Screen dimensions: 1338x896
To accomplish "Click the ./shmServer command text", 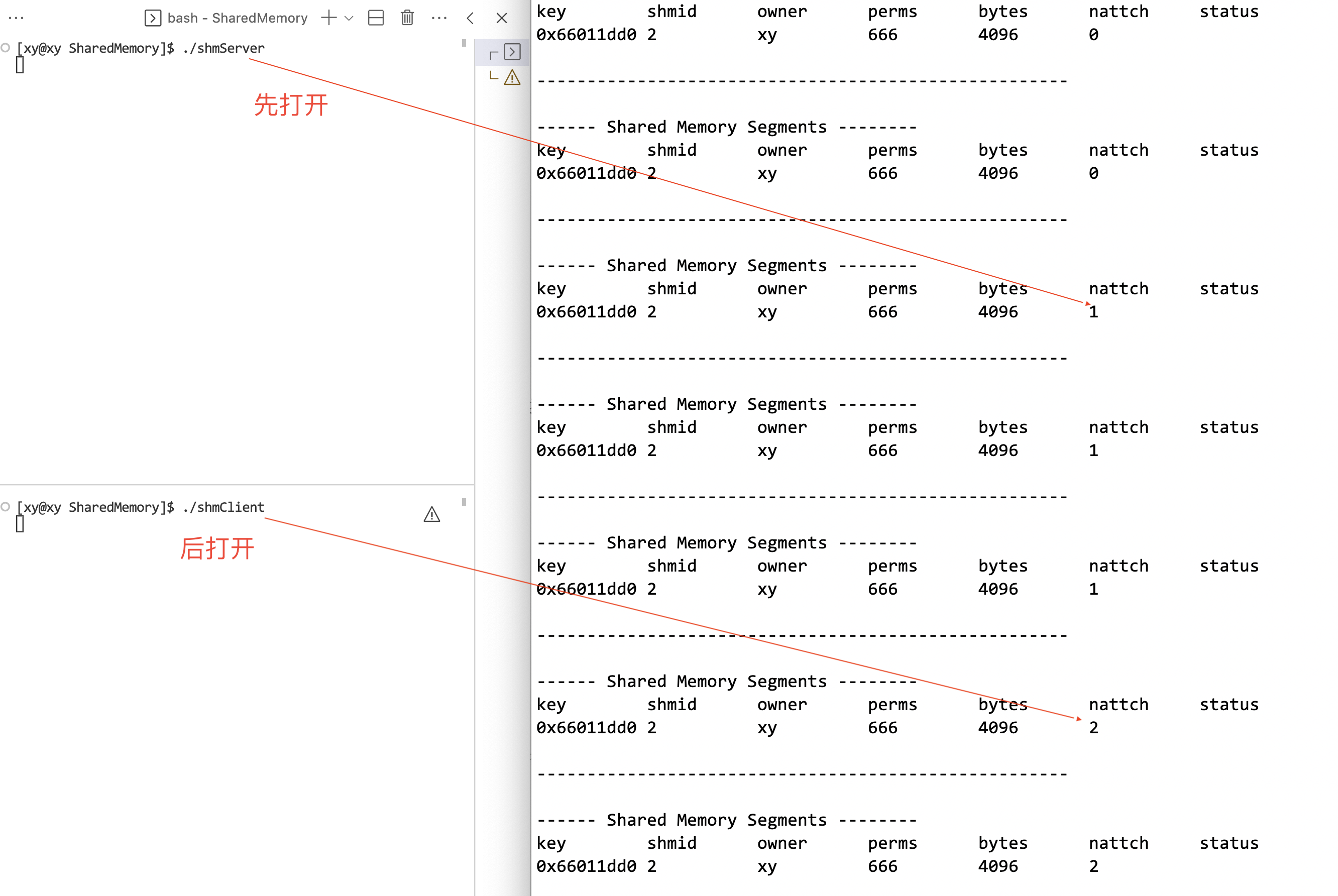I will (x=224, y=48).
